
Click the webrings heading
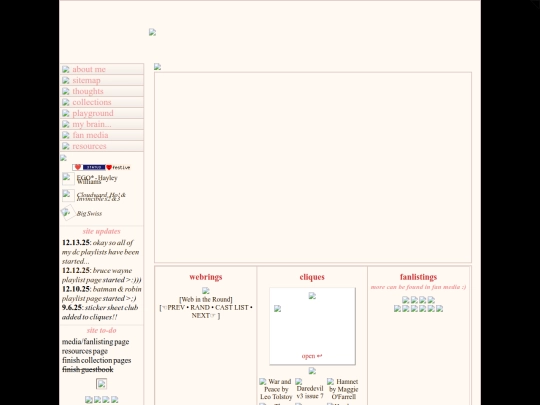point(206,277)
